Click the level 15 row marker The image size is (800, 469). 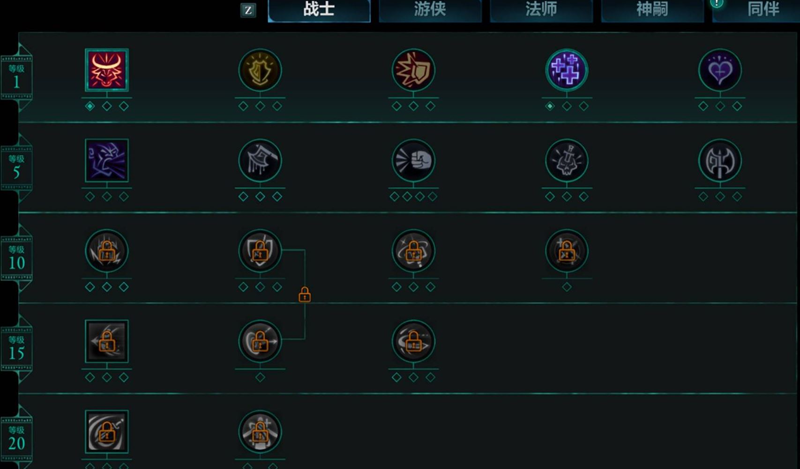coord(16,348)
